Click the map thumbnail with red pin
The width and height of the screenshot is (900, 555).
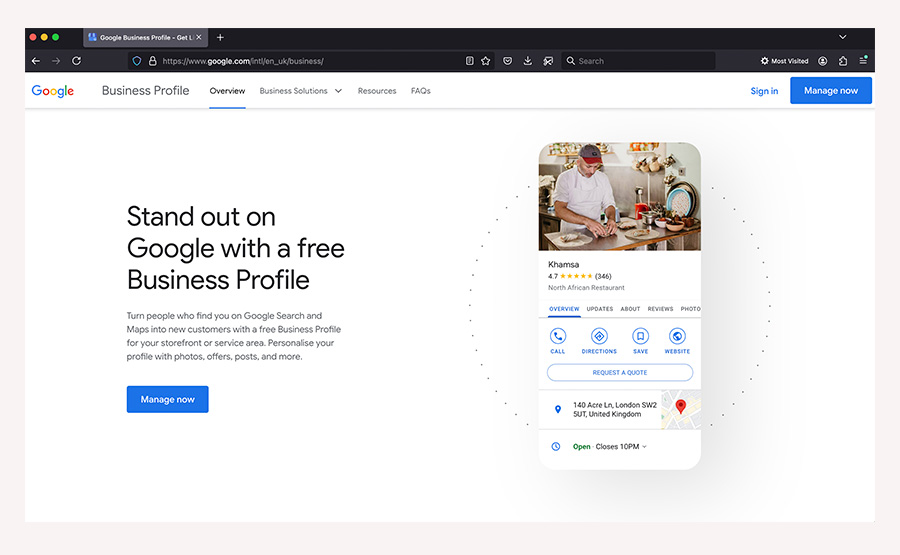pyautogui.click(x=681, y=410)
